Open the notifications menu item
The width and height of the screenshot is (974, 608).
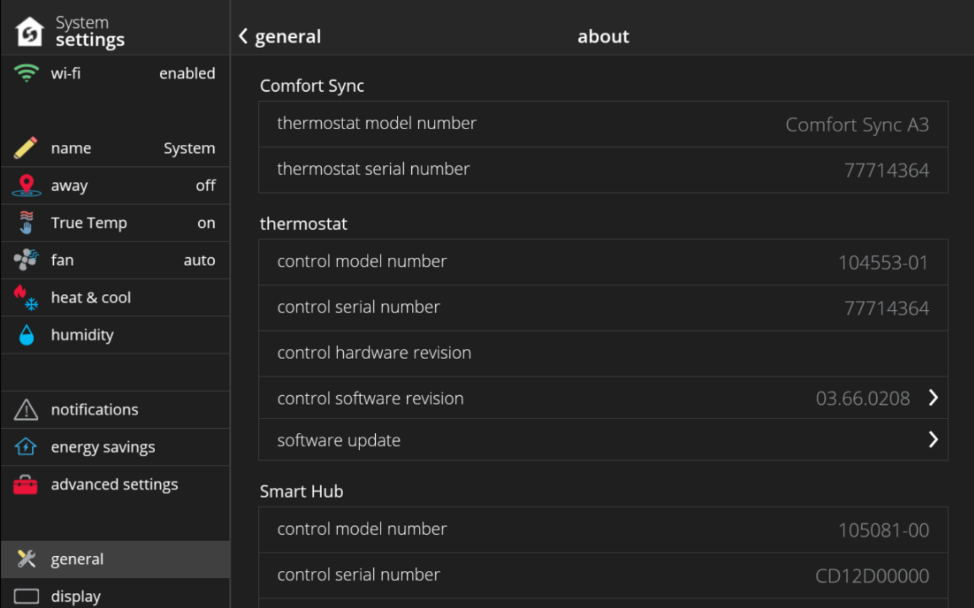116,410
